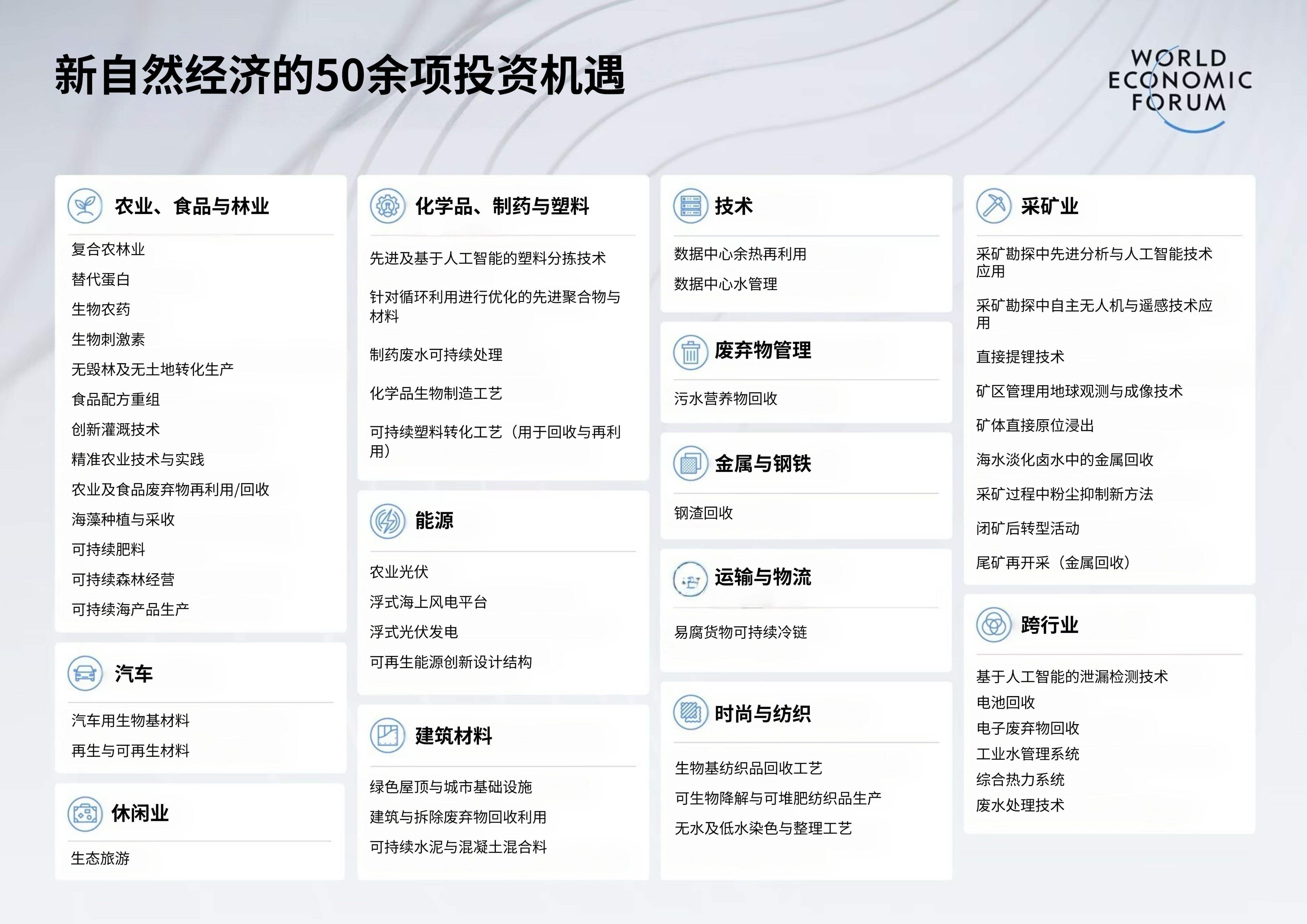Click the chemicals gear icon

(x=388, y=206)
